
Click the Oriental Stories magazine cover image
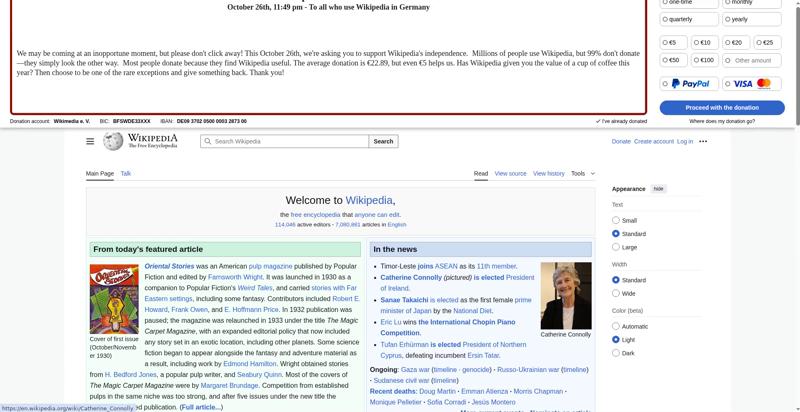[114, 299]
